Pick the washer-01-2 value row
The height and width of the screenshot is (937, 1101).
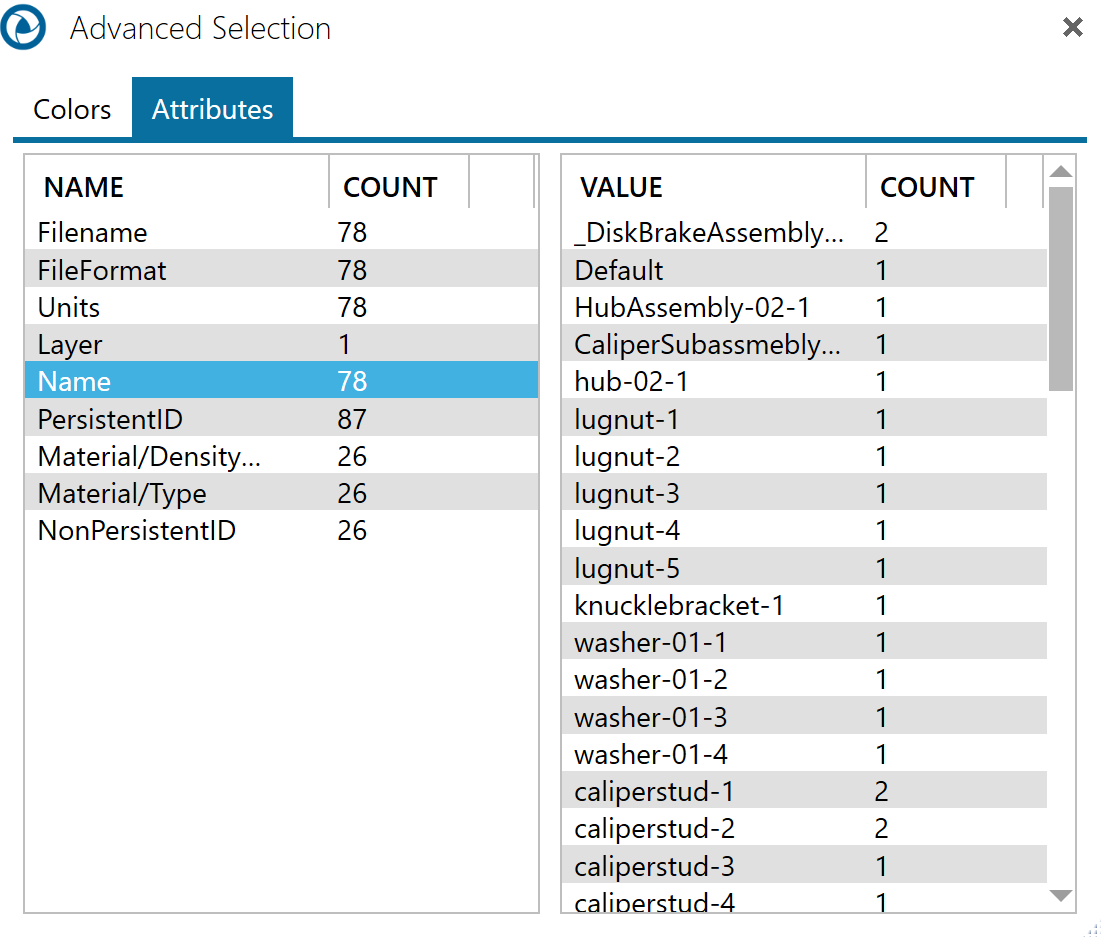click(650, 680)
